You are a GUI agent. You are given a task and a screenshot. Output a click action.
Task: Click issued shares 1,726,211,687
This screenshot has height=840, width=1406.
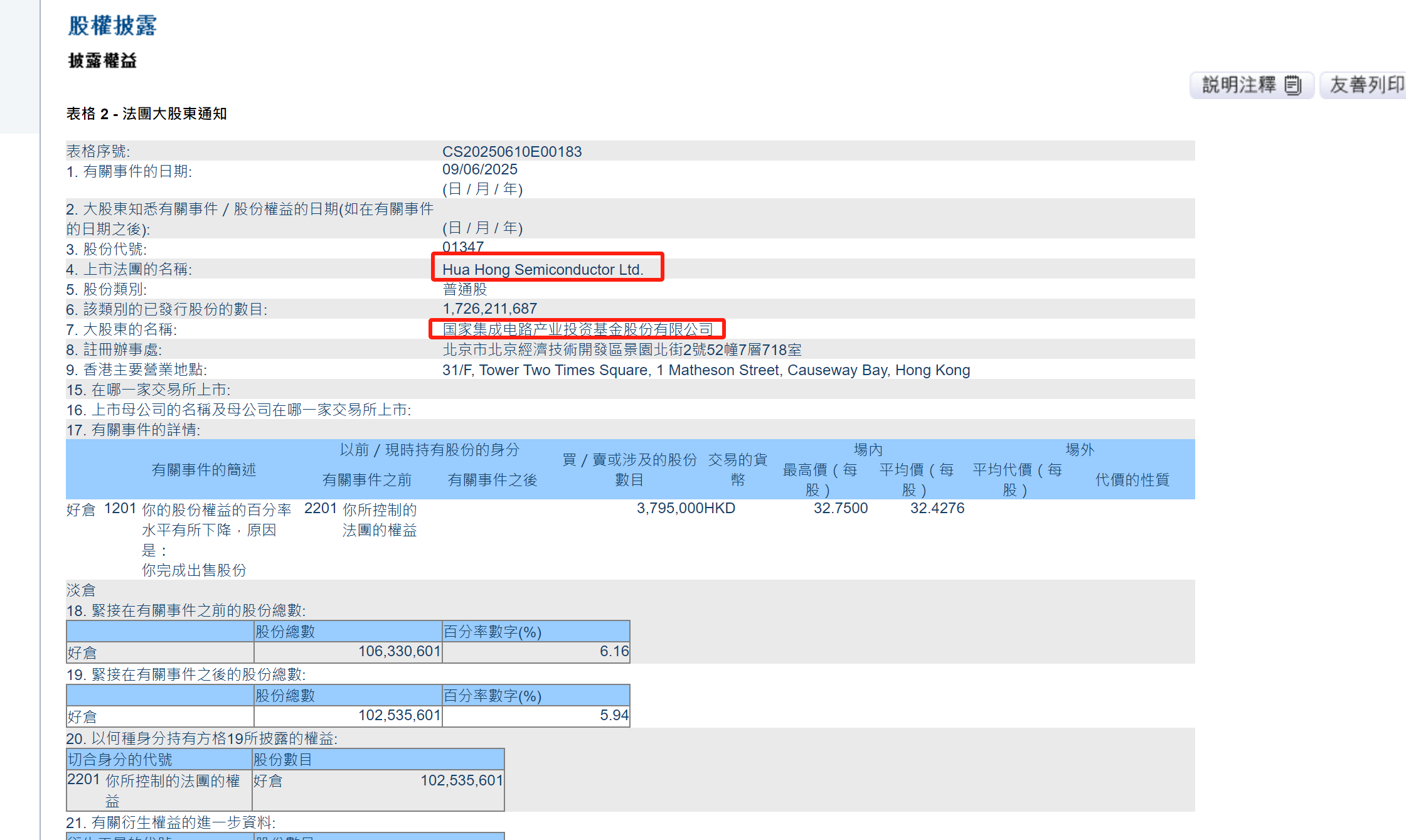point(490,309)
